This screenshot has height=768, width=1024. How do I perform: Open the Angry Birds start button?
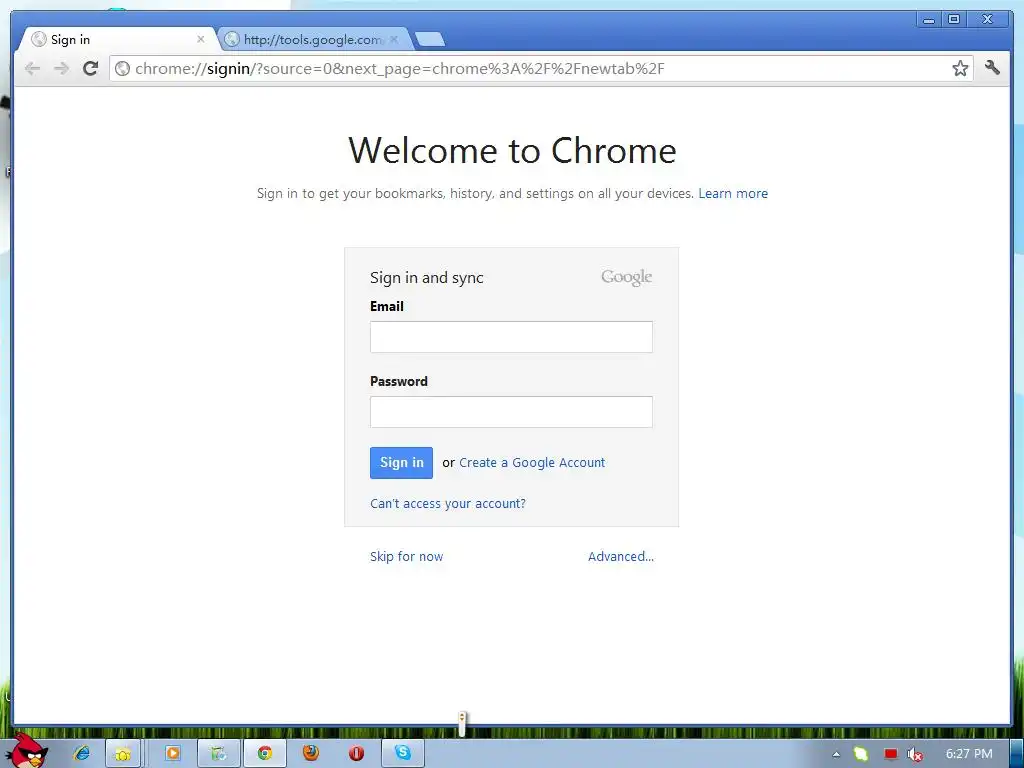[29, 751]
